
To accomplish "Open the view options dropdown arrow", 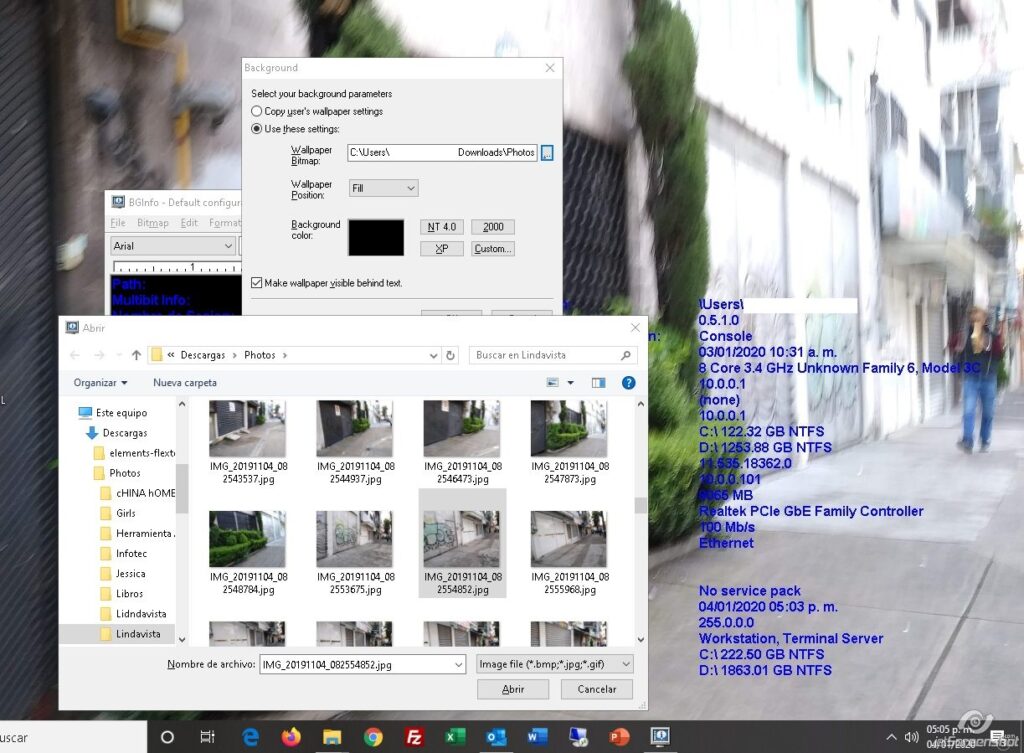I will 570,383.
